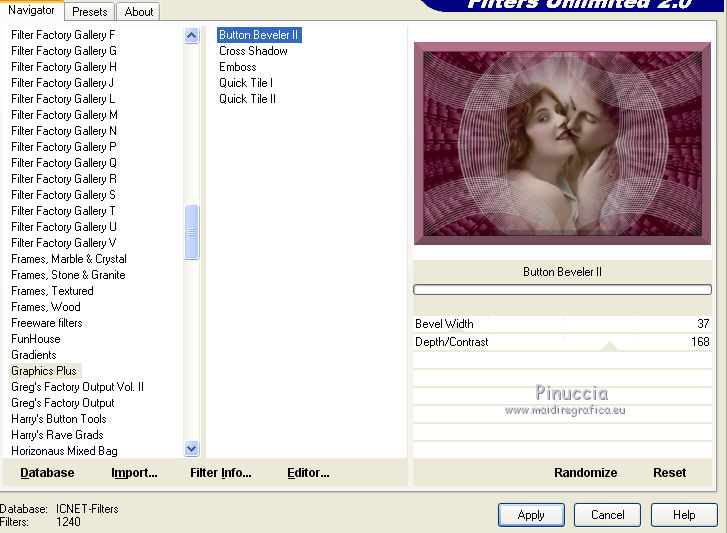
Task: Cancel the filter dialog
Action: [x=607, y=515]
